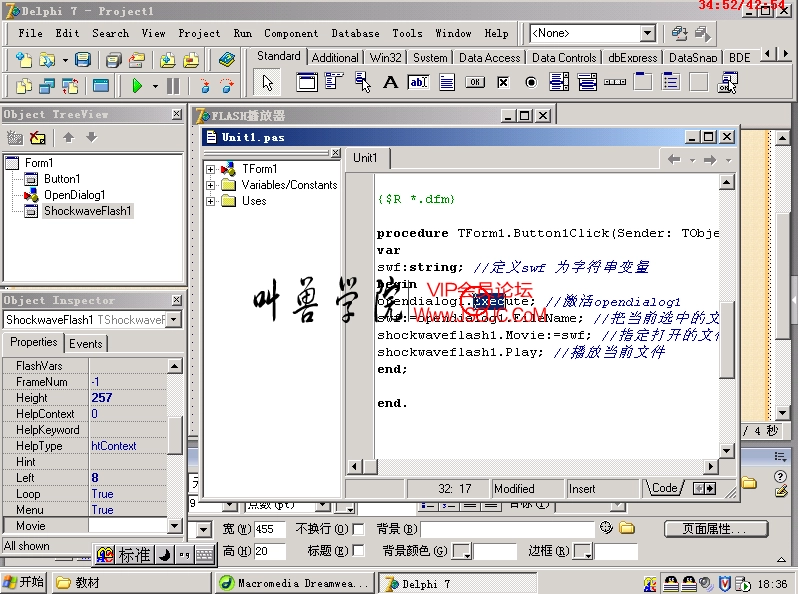The image size is (798, 594).
Task: Select the CheckBox component icon
Action: pos(503,82)
